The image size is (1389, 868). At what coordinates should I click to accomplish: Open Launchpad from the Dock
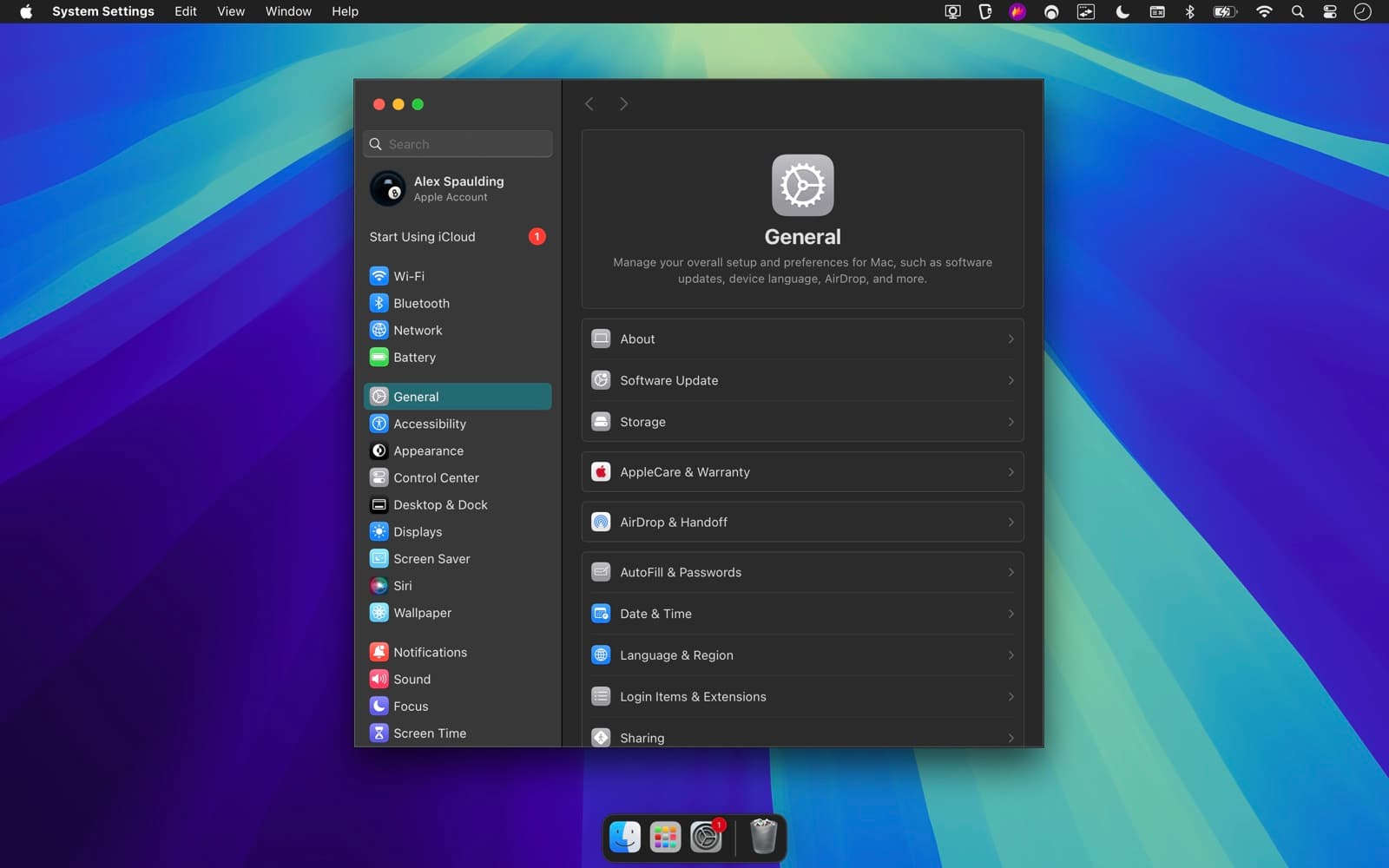(x=665, y=837)
